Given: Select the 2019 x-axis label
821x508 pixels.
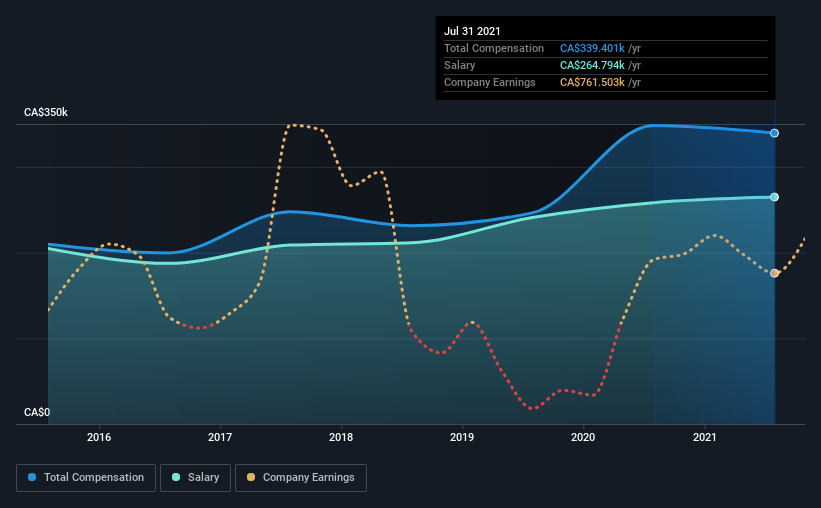Looking at the screenshot, I should click(x=462, y=437).
